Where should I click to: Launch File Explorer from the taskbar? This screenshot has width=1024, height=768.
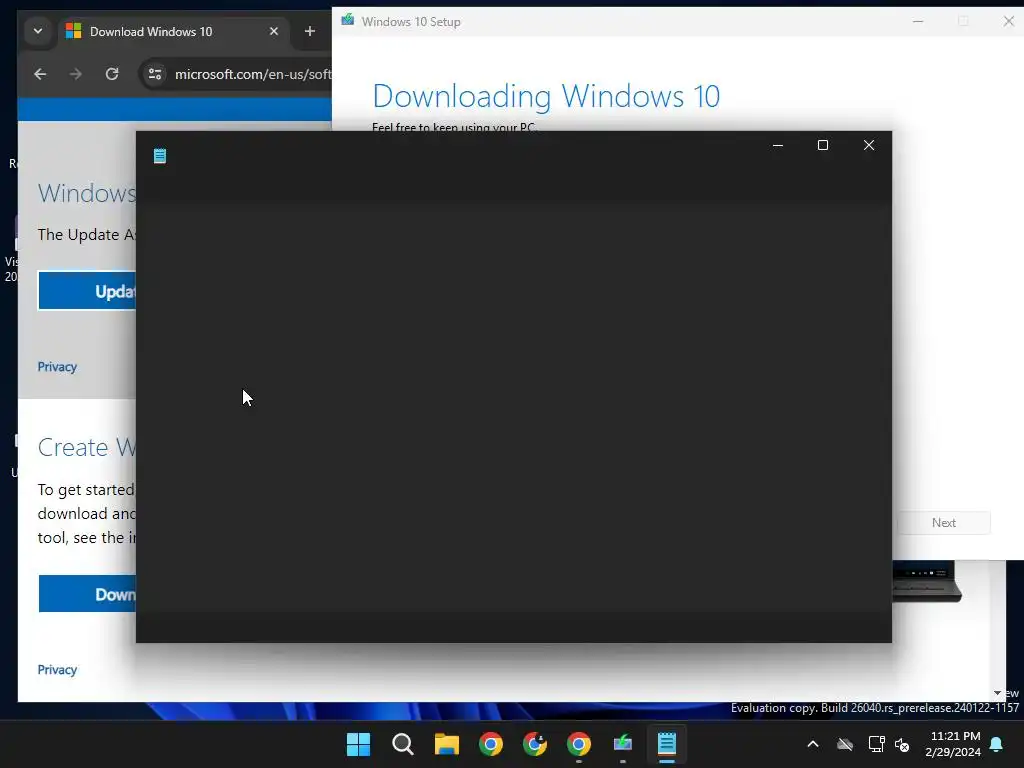coord(447,744)
